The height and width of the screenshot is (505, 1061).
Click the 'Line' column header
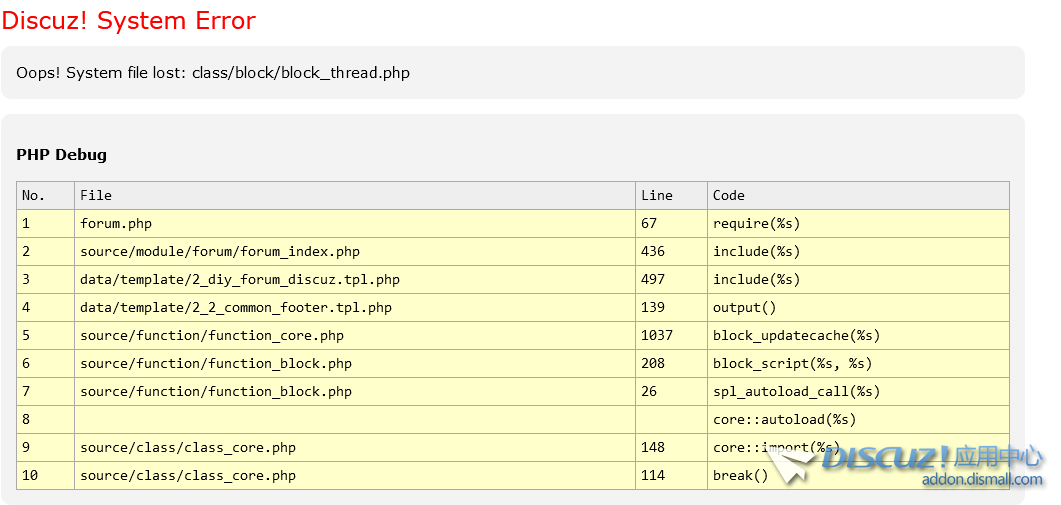coord(671,196)
